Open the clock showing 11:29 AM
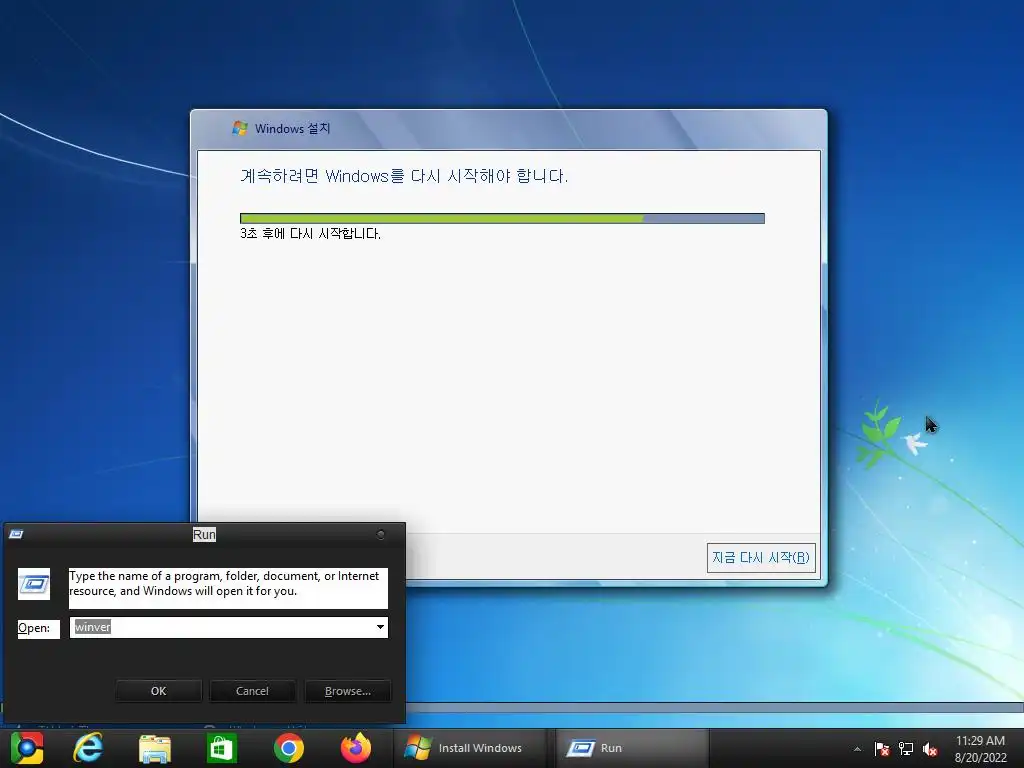This screenshot has width=1024, height=768. coord(980,749)
